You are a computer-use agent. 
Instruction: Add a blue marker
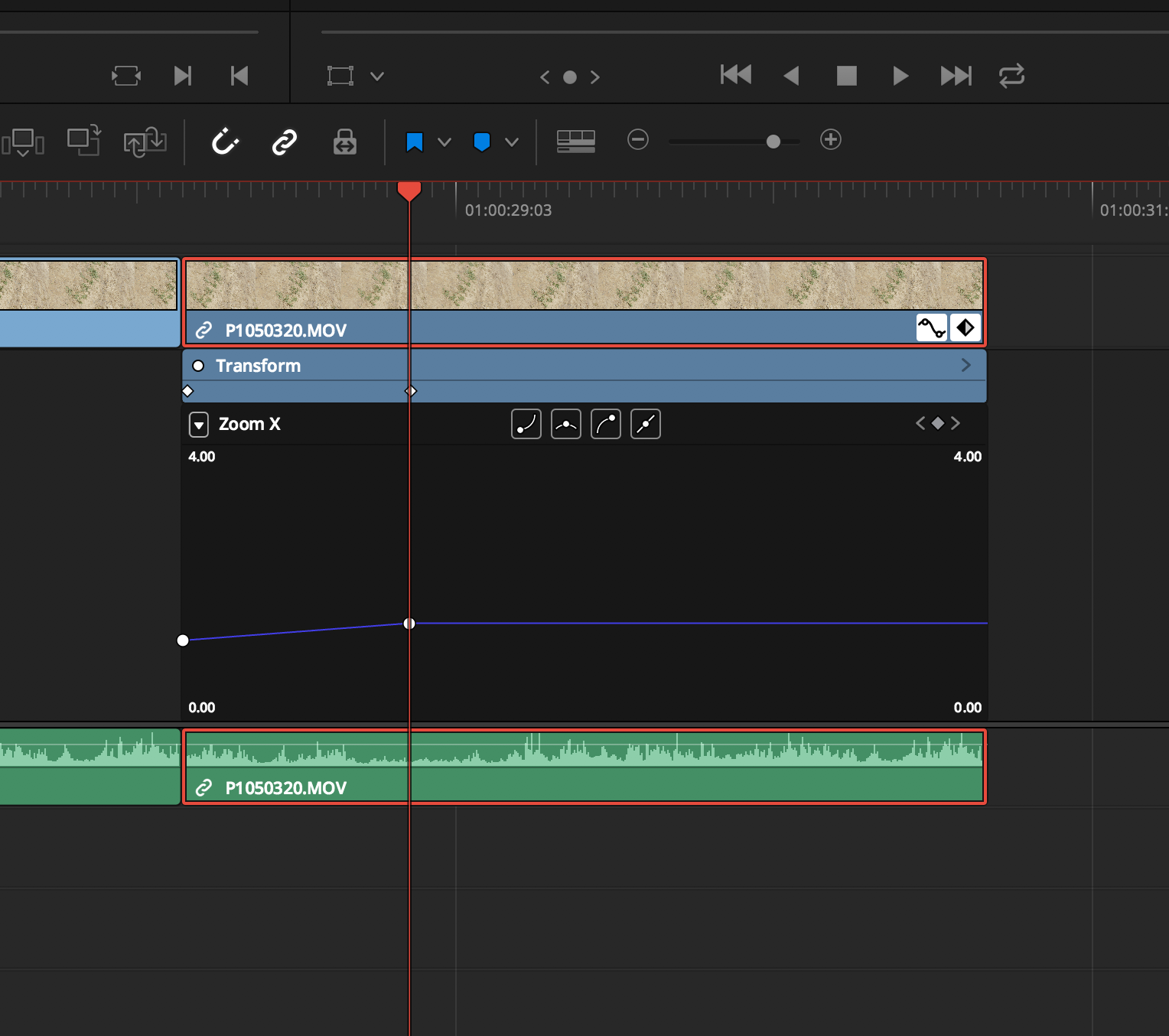[482, 142]
